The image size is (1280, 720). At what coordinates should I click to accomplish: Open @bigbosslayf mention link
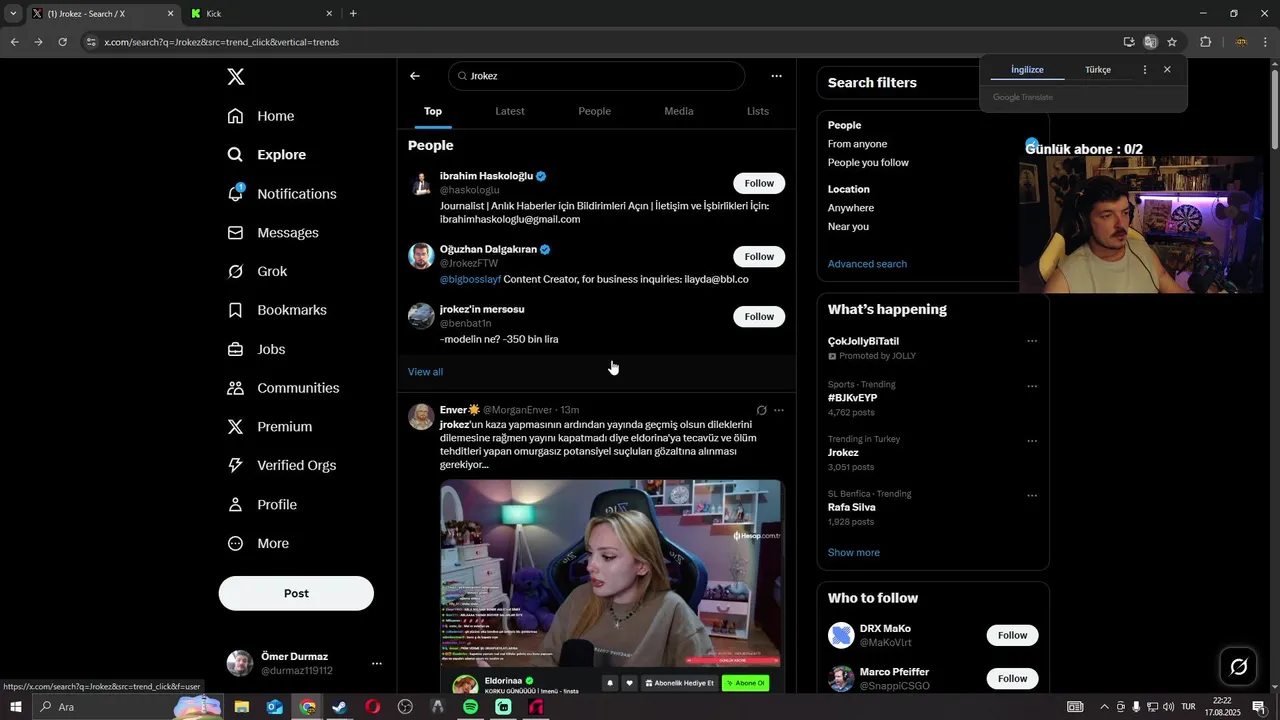[x=470, y=279]
